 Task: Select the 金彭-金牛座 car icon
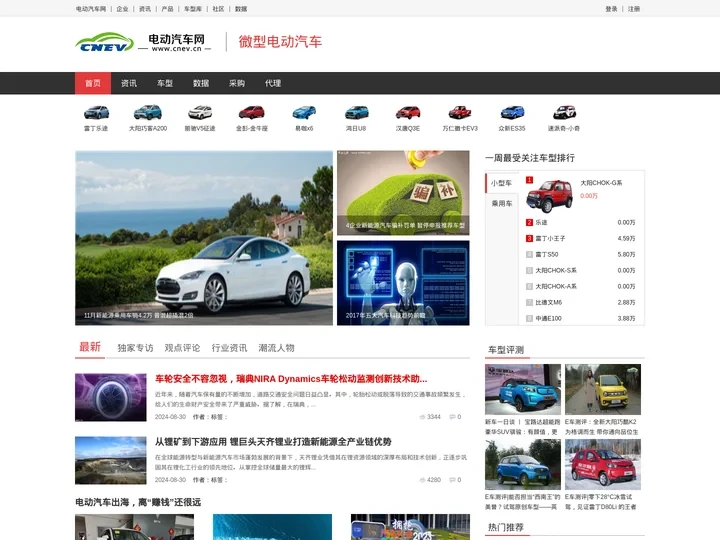(x=252, y=112)
